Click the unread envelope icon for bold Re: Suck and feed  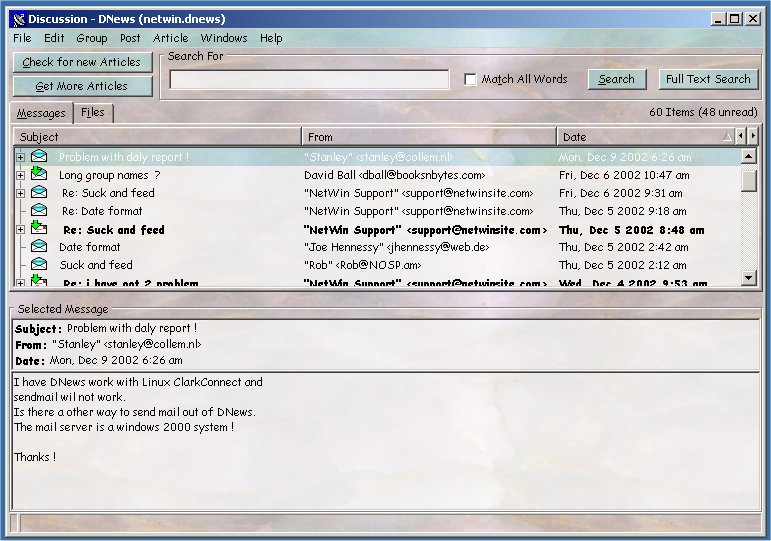click(39, 228)
